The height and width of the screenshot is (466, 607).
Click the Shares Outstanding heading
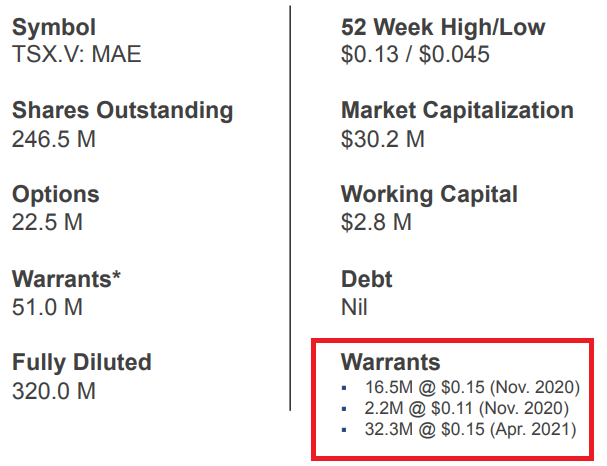123,111
